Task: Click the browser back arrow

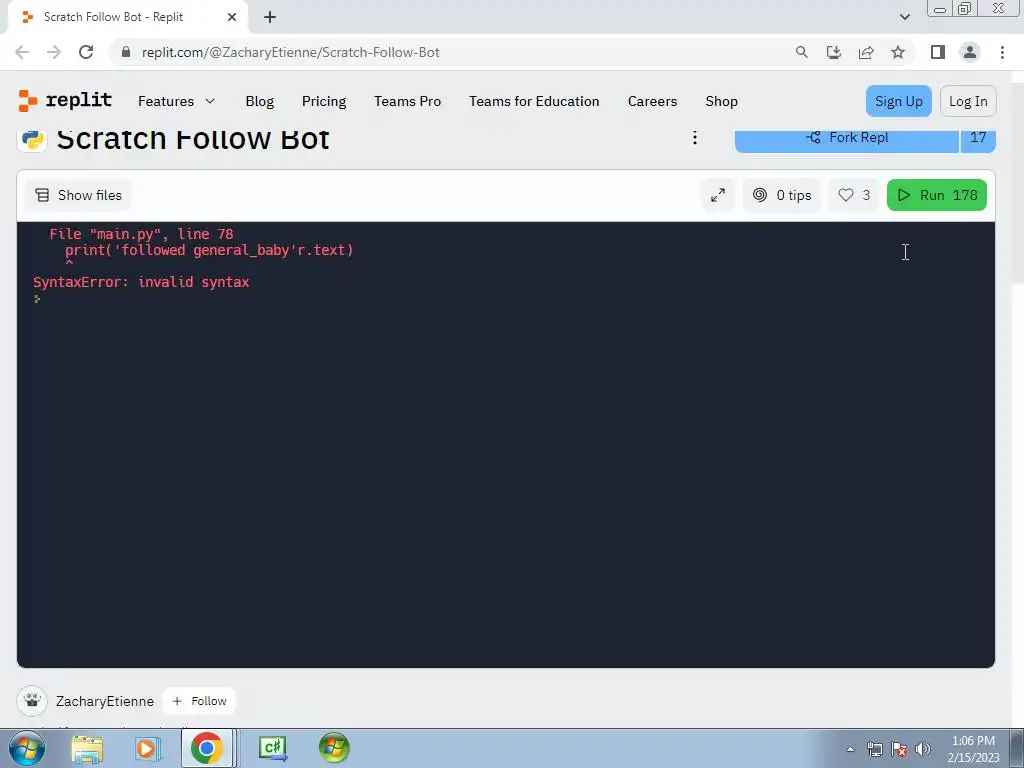Action: 22,52
